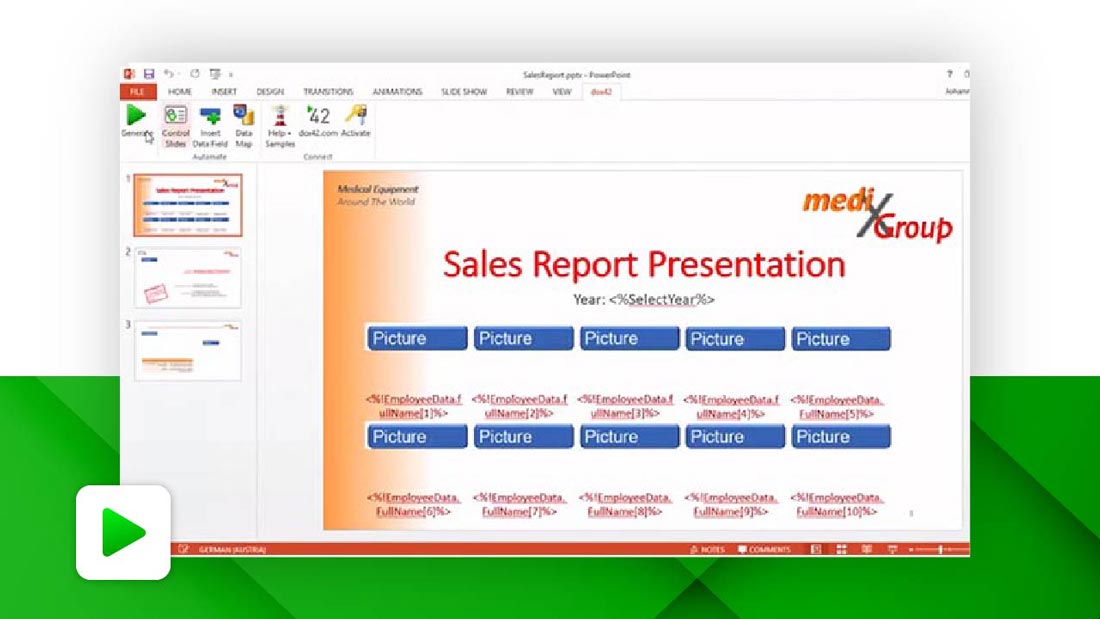Expand the Customize Quick Access Toolbar arrow
Image resolution: width=1100 pixels, height=619 pixels.
[230, 74]
